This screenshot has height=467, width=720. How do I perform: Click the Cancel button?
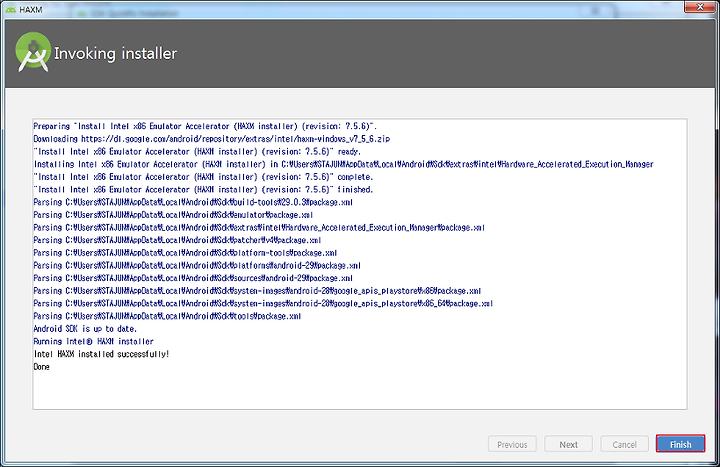[624, 444]
